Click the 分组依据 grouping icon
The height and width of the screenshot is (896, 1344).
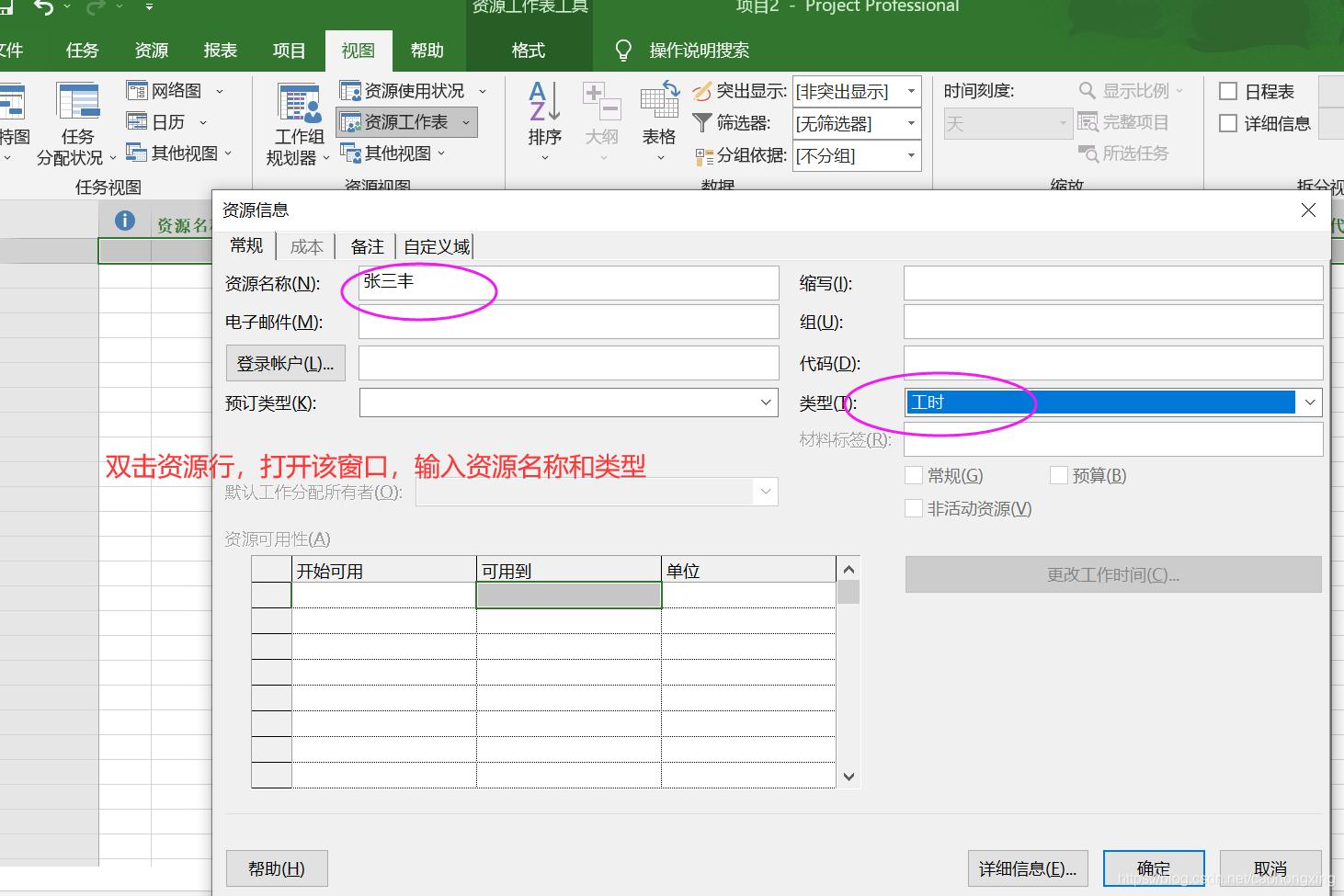(x=704, y=156)
